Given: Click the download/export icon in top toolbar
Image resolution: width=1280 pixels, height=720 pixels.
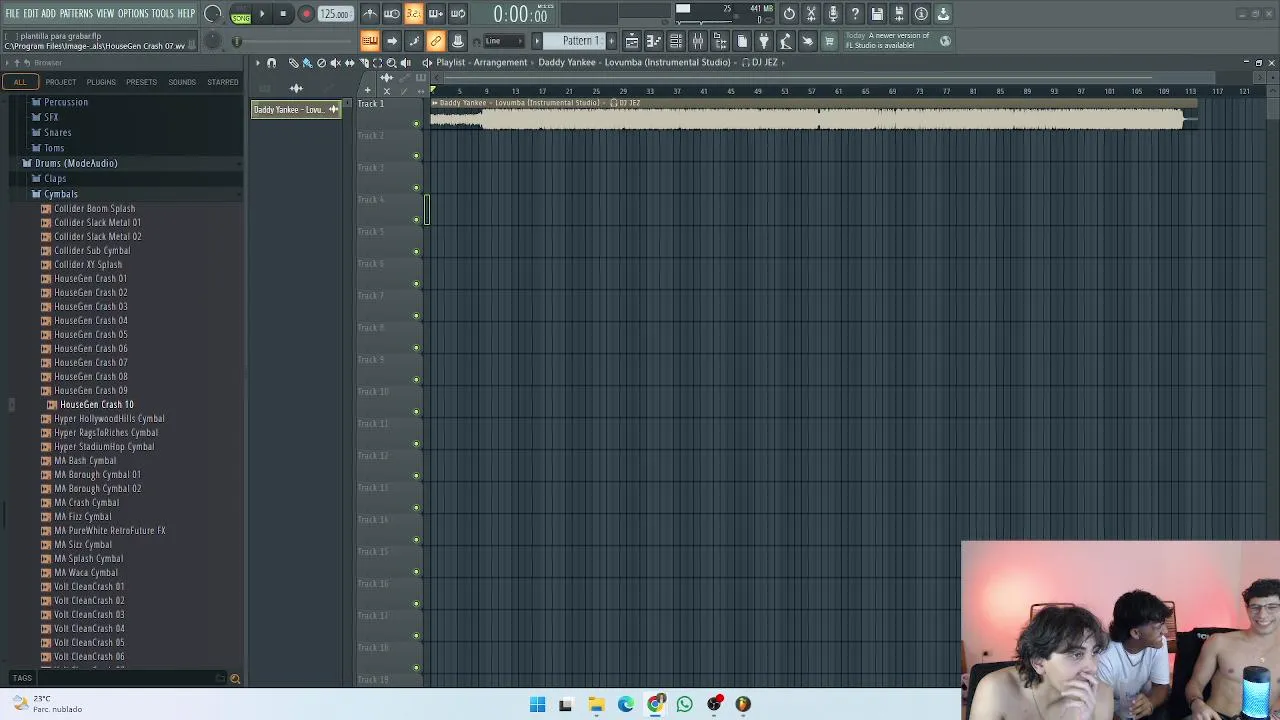Looking at the screenshot, I should pyautogui.click(x=943, y=14).
